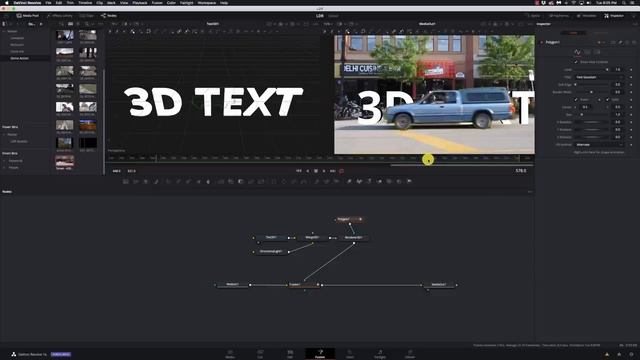
Task: Toggle keyframe for Soft Edge parameter
Action: [x=631, y=84]
